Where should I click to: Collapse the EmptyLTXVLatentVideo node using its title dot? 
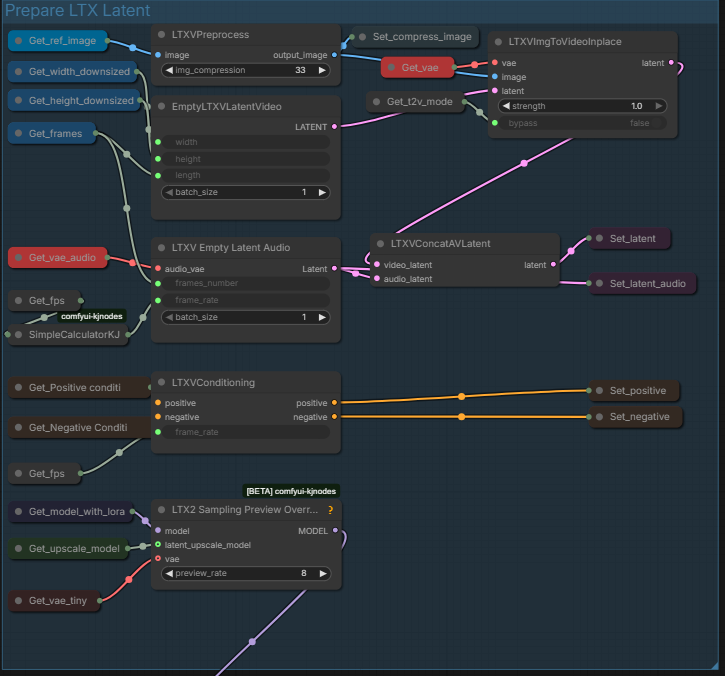[161, 106]
